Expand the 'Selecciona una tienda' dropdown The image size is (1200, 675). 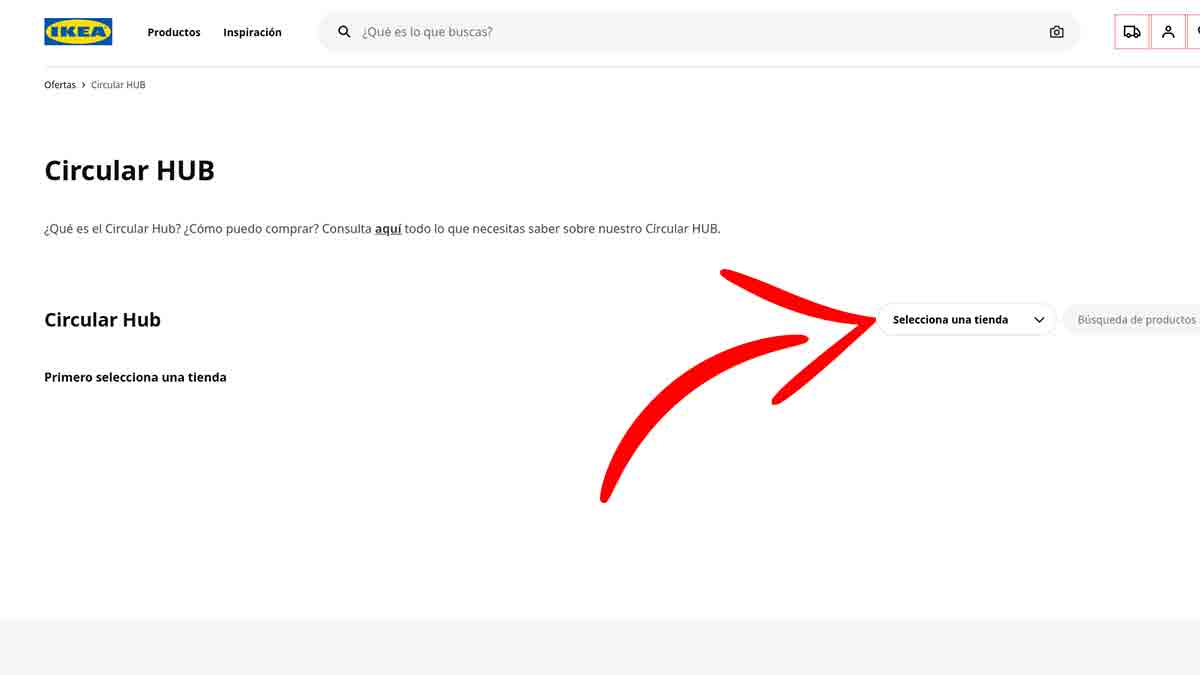tap(950, 320)
